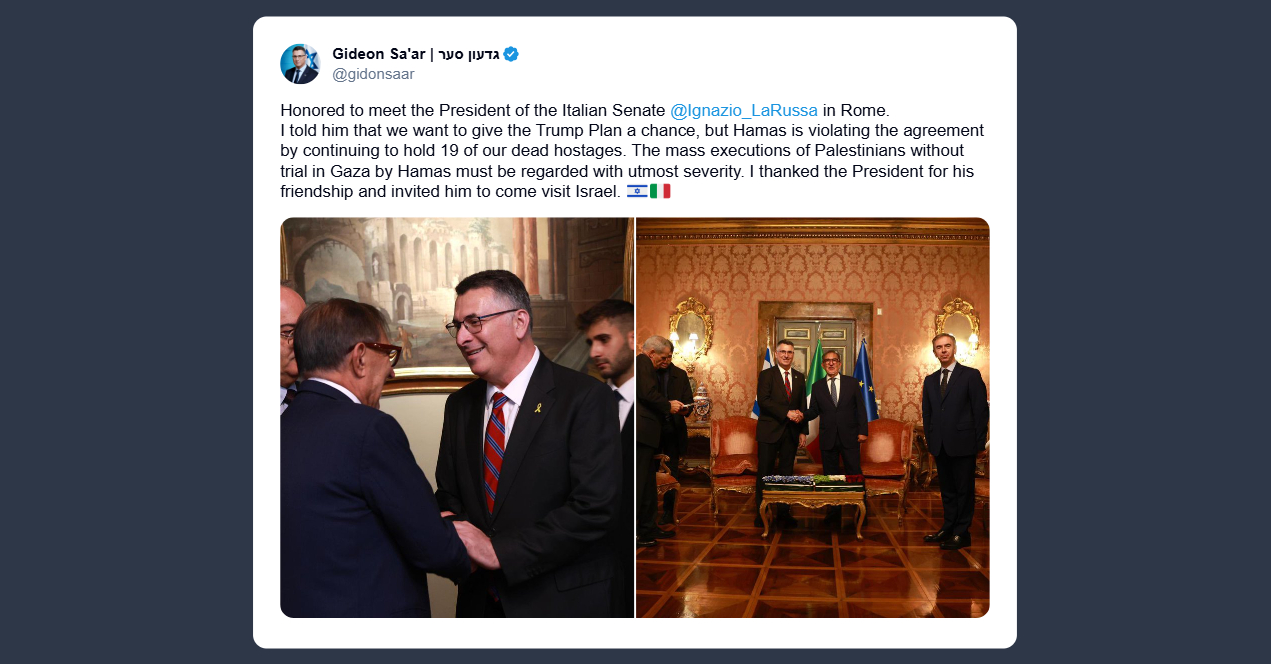Open the right photo of the flag room

pyautogui.click(x=813, y=417)
